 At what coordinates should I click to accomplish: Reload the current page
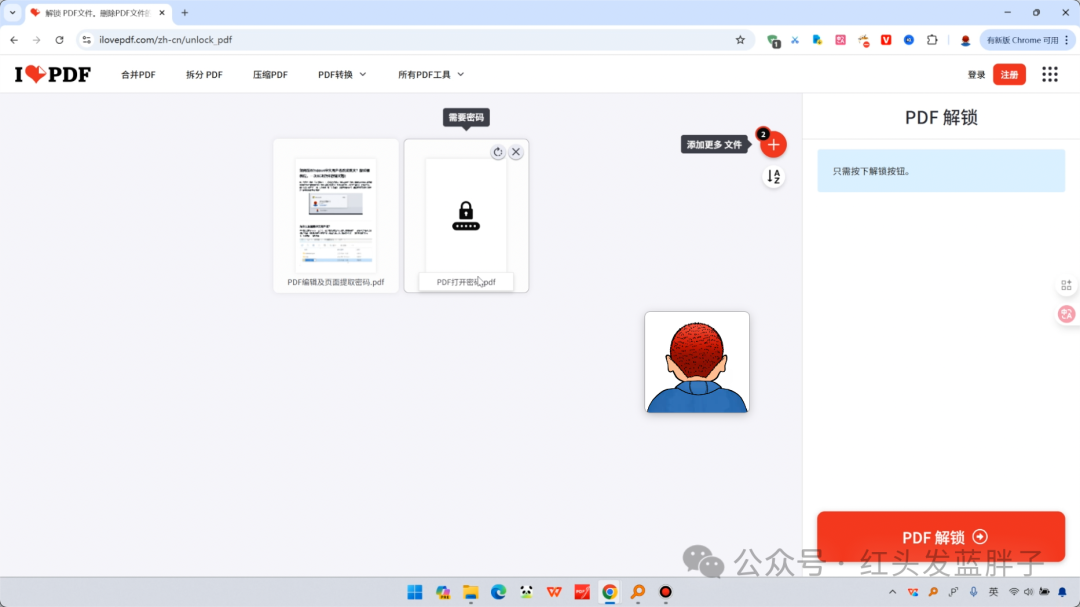coord(59,40)
